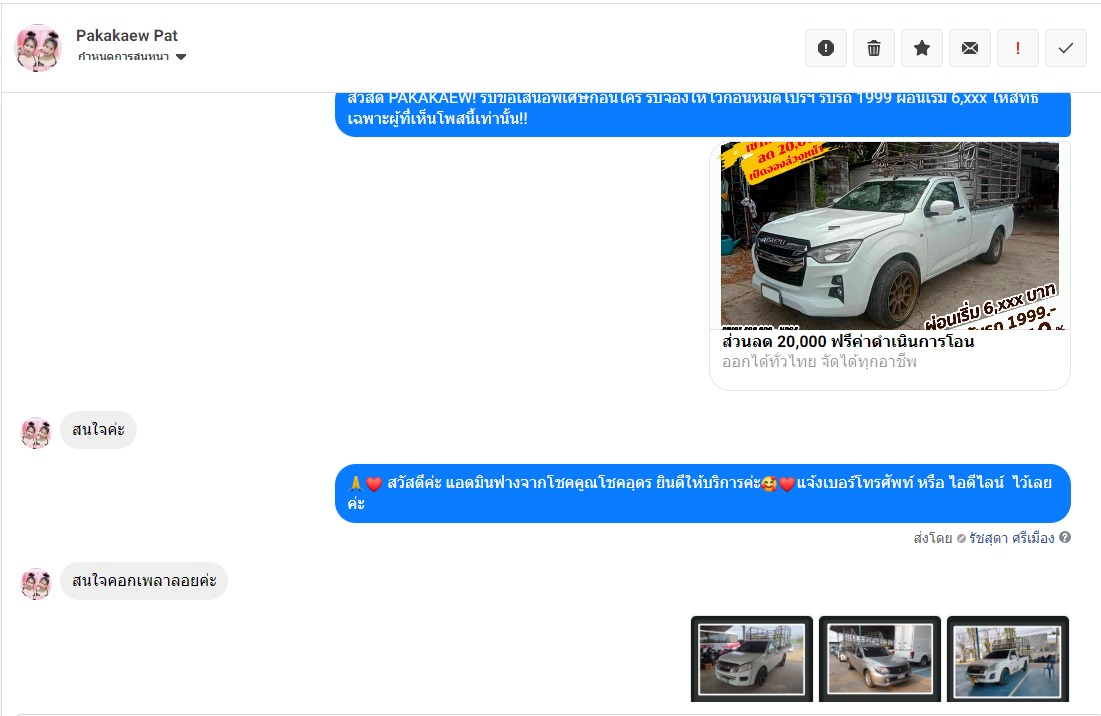Click customer avatar beside สนใจค่ะ message
The width and height of the screenshot is (1101, 716).
36,432
